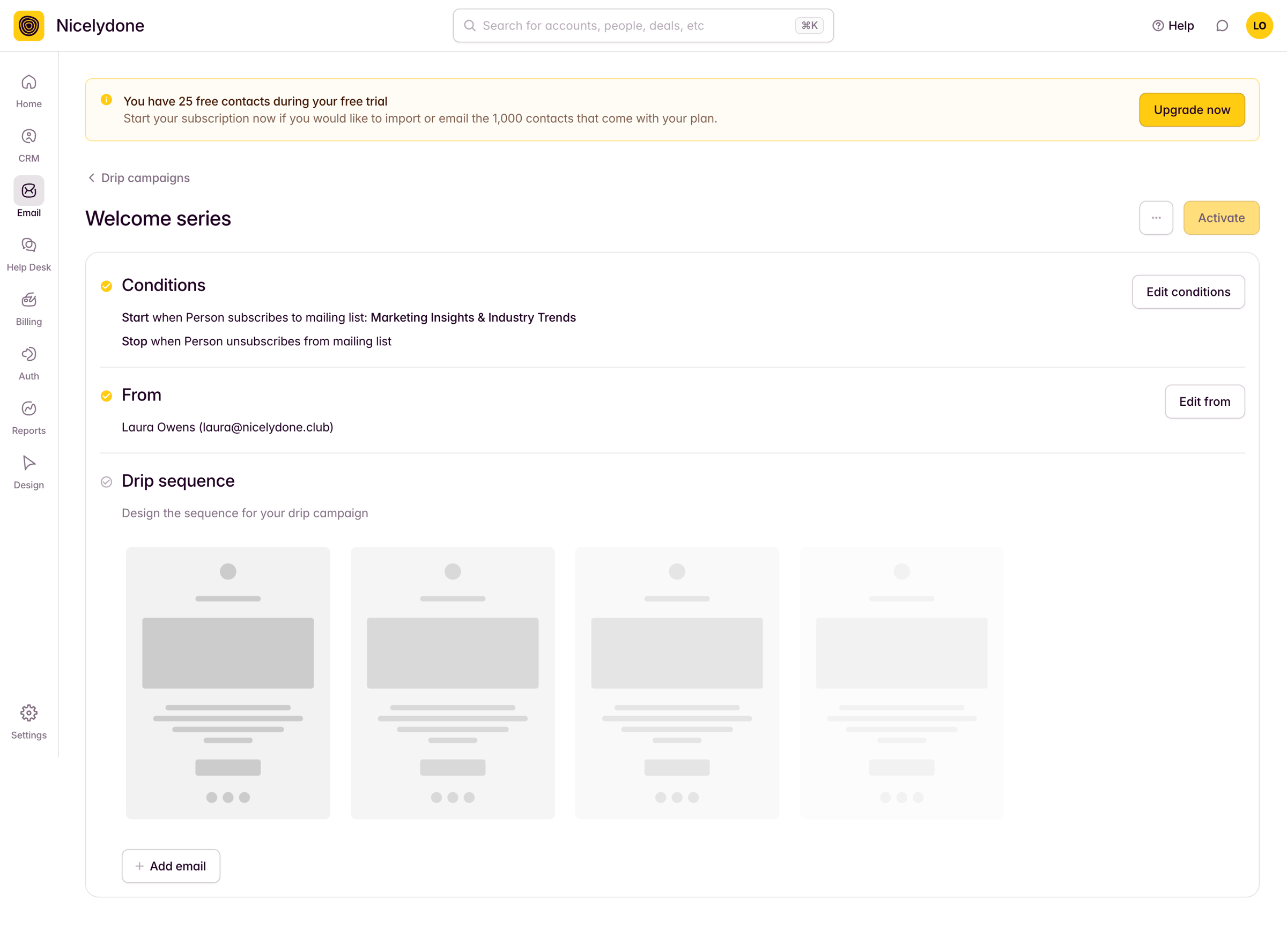Click the Nicelydone brand name
Screen dimensions: 1287x952
tap(100, 25)
